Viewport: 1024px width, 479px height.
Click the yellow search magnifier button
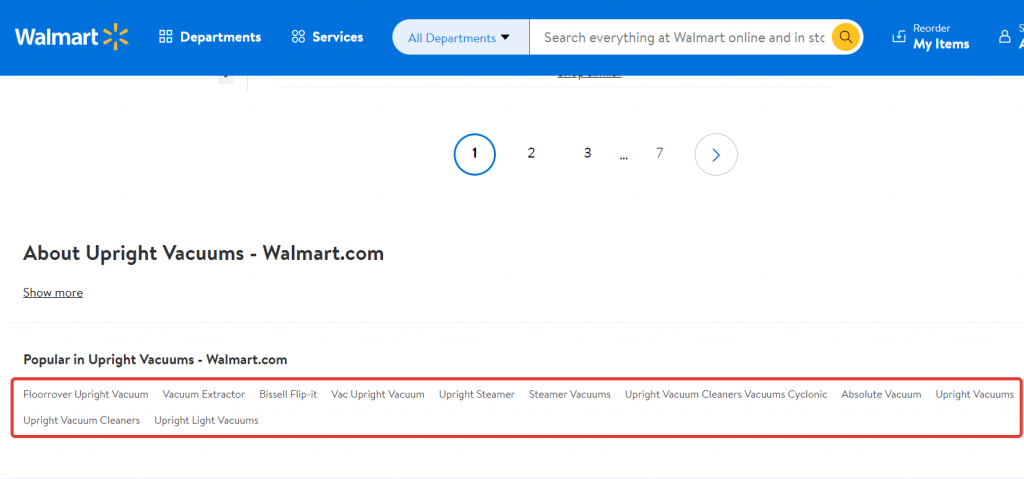(x=846, y=37)
